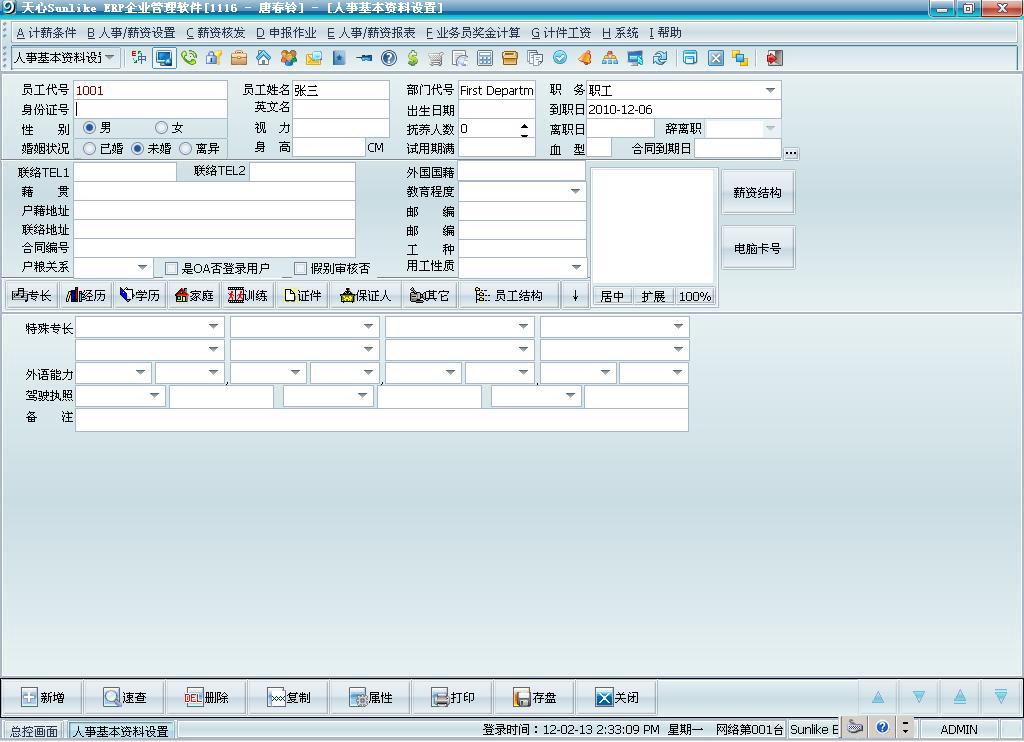
Task: Click the green phone toolbar icon
Action: 189,58
